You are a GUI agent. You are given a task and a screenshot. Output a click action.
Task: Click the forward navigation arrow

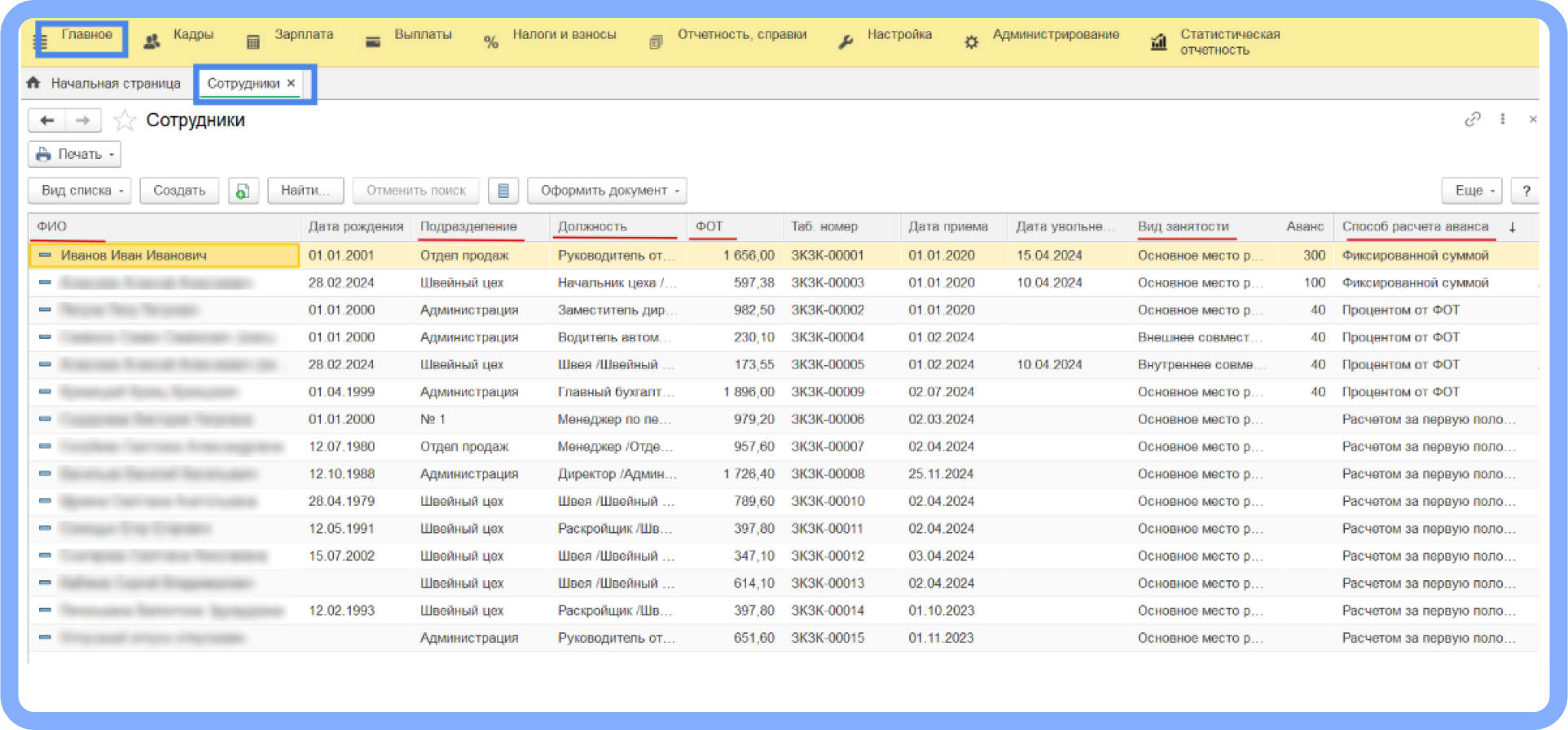click(83, 121)
